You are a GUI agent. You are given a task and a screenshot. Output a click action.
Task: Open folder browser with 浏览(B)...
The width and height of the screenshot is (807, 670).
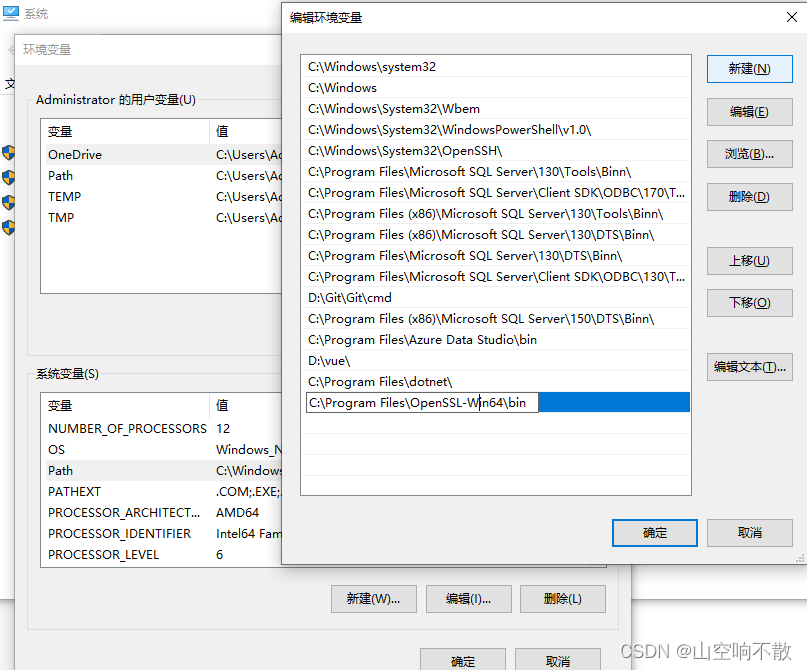(x=749, y=154)
